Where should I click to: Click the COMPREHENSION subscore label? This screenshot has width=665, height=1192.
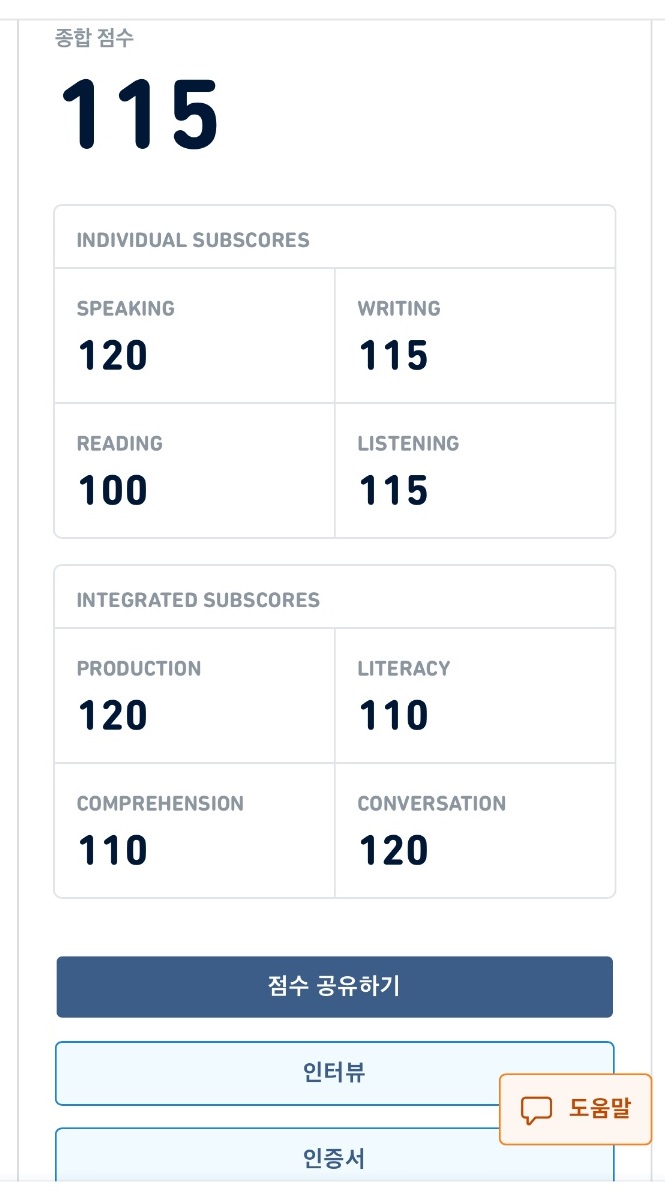click(160, 803)
